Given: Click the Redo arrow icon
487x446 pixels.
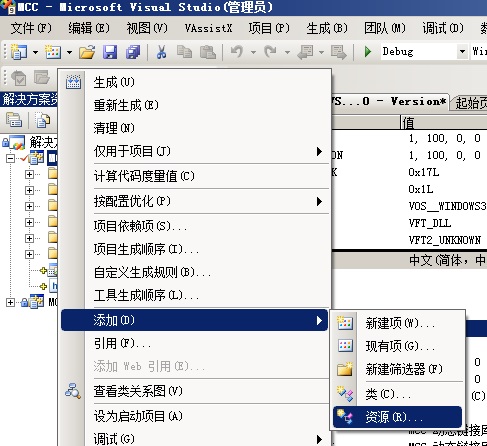Looking at the screenshot, I should (x=270, y=52).
